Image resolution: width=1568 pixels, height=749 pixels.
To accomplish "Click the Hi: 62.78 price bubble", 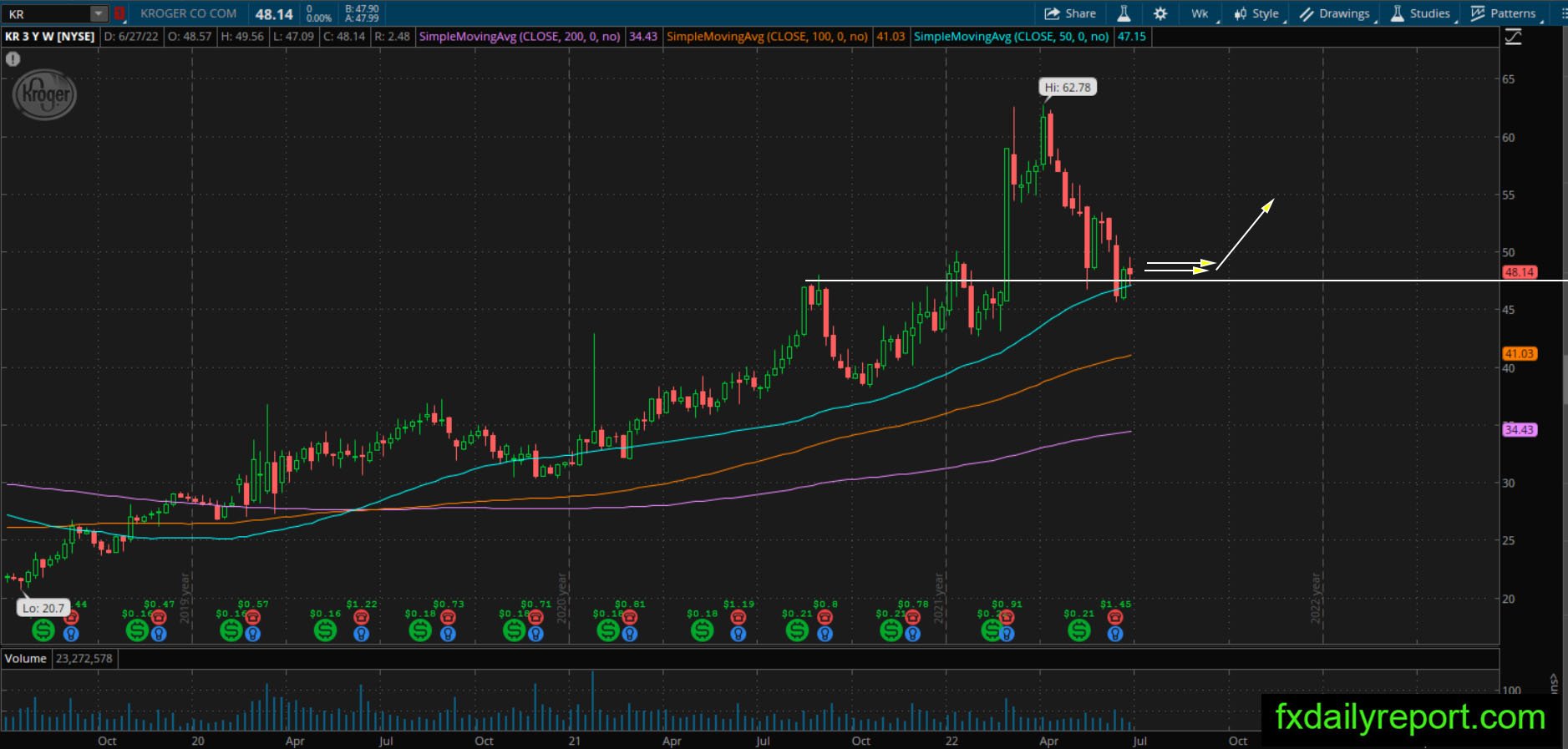I will [x=1068, y=87].
